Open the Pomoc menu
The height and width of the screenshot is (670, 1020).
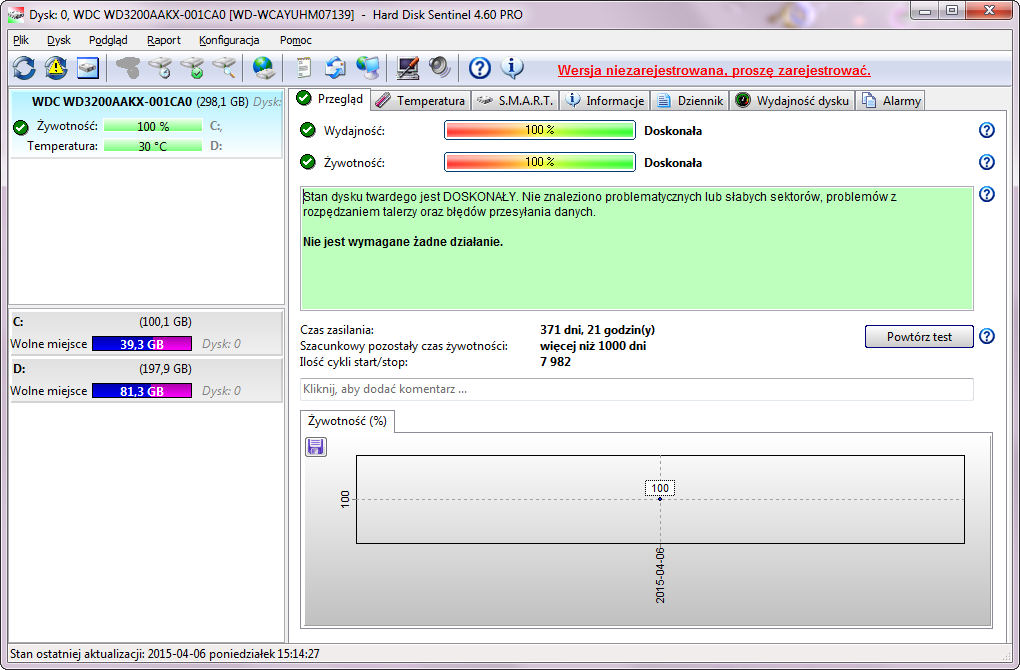click(295, 40)
